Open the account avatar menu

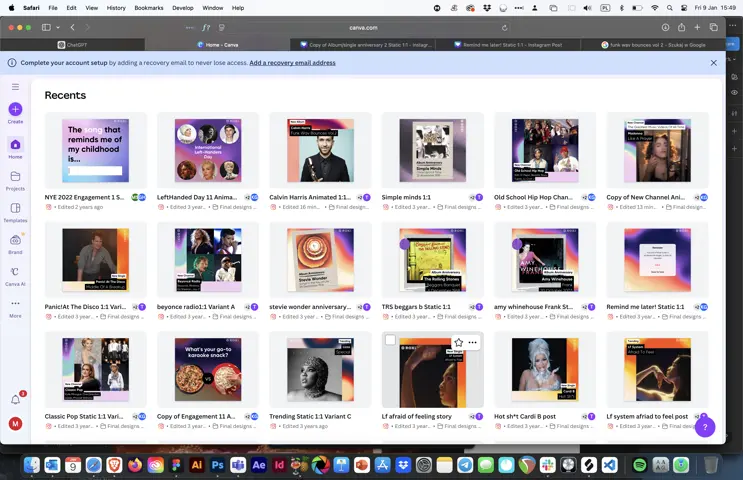(15, 424)
